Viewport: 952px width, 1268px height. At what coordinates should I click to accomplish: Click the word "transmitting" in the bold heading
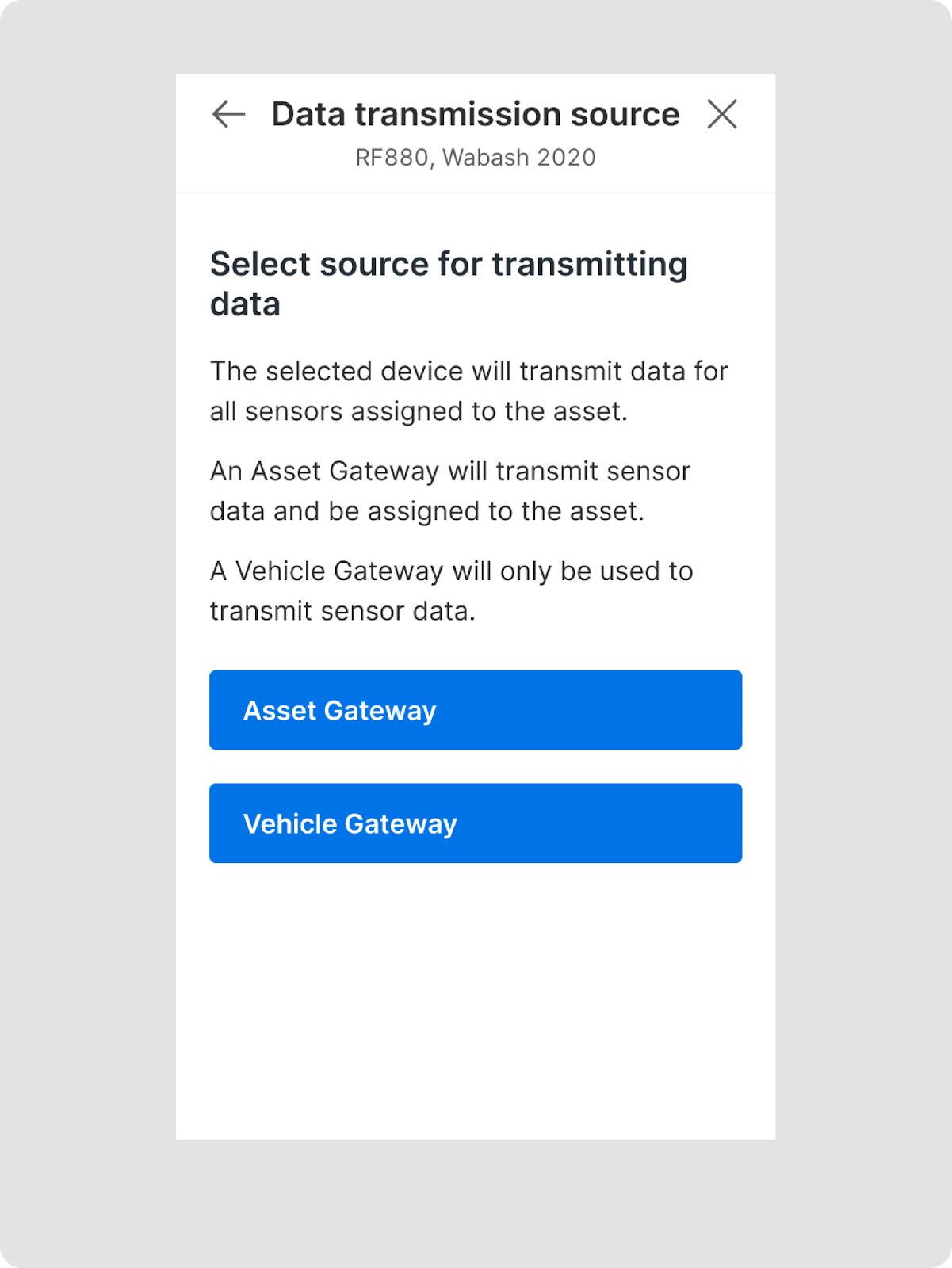pos(589,264)
